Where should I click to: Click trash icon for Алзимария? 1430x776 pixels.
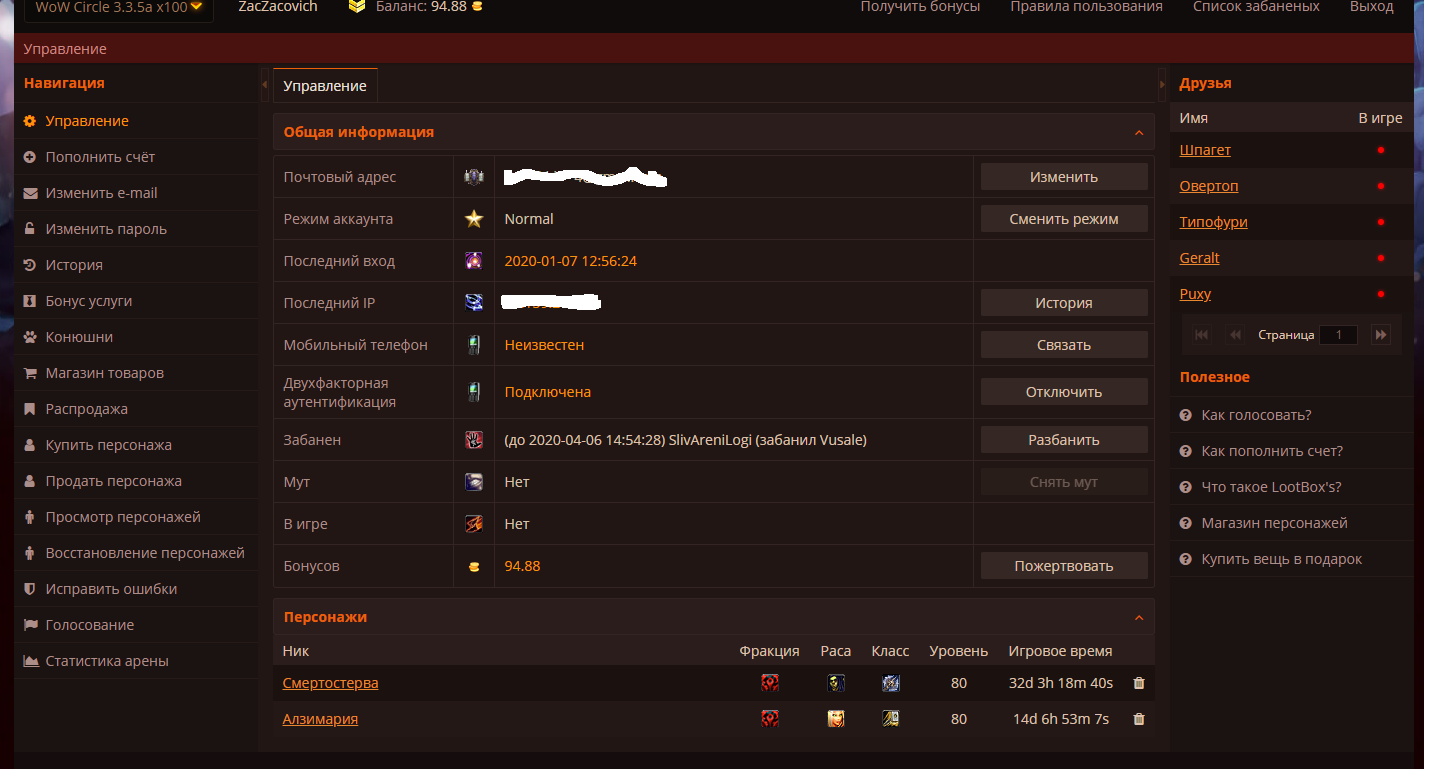click(1138, 719)
